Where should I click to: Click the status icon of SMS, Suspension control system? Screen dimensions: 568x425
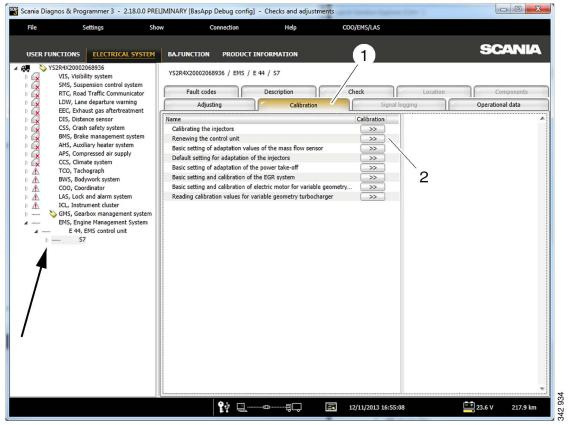click(x=36, y=86)
